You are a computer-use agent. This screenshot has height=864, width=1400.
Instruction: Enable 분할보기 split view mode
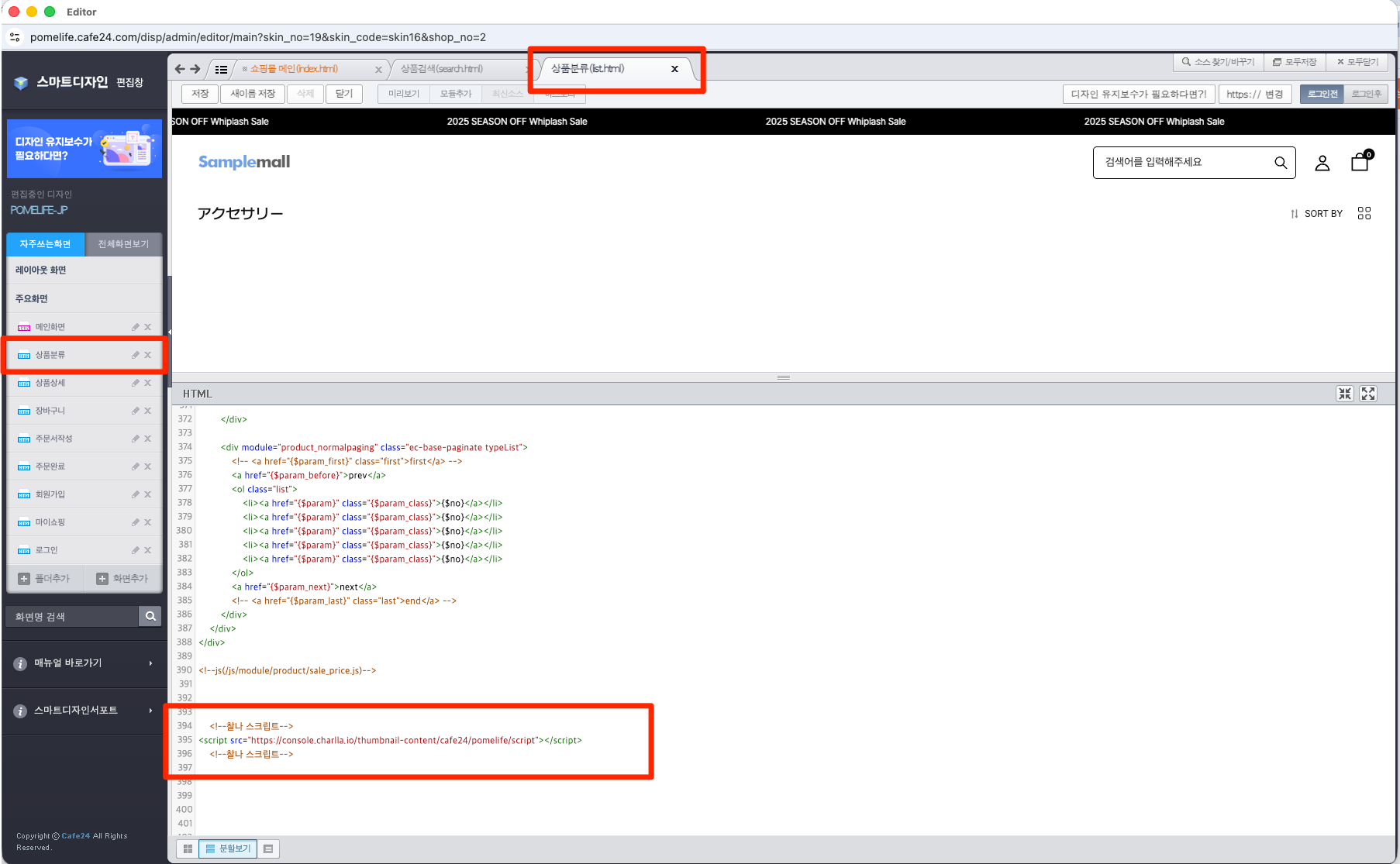pyautogui.click(x=228, y=849)
